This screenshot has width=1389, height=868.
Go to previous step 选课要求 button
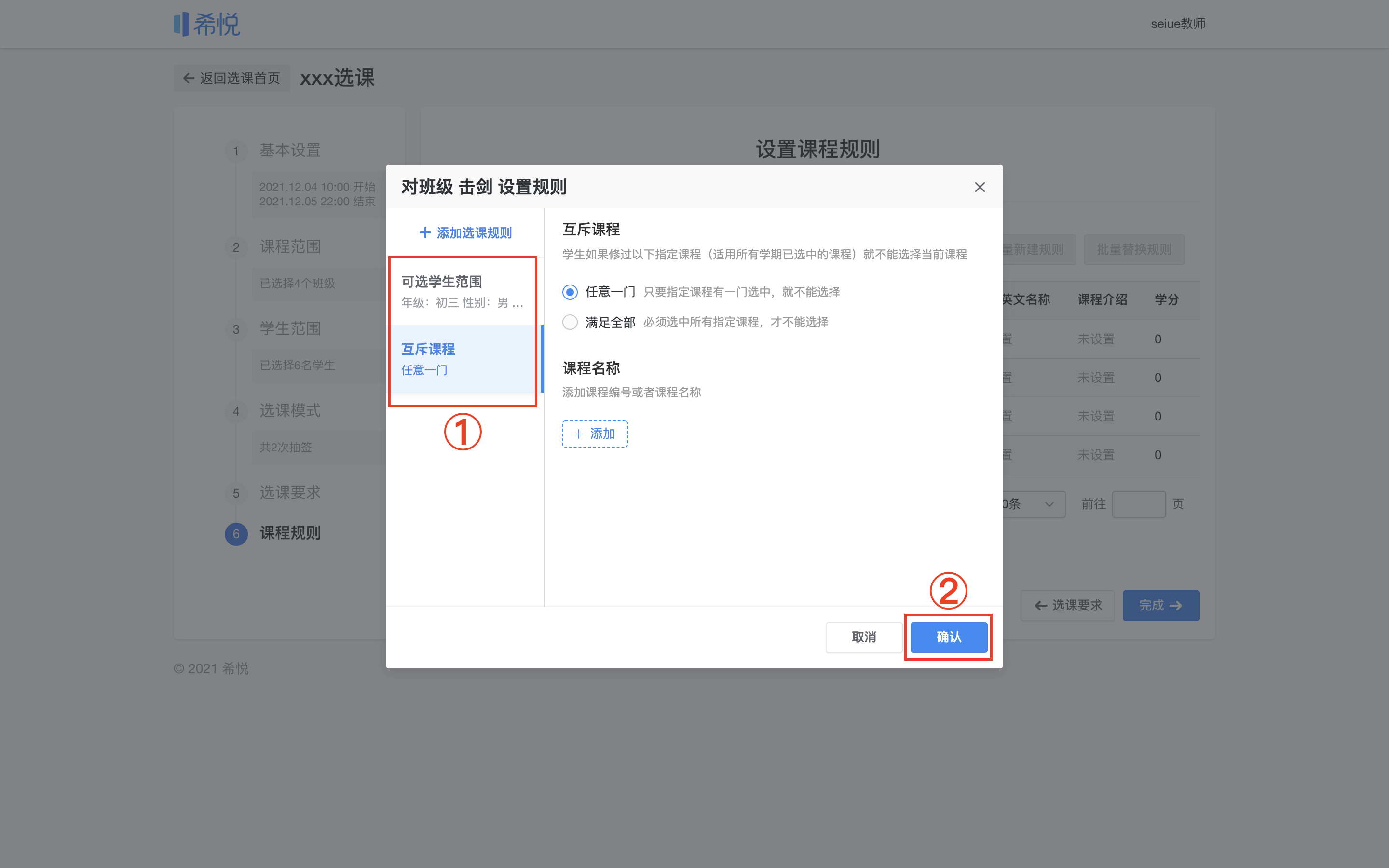click(x=1068, y=606)
